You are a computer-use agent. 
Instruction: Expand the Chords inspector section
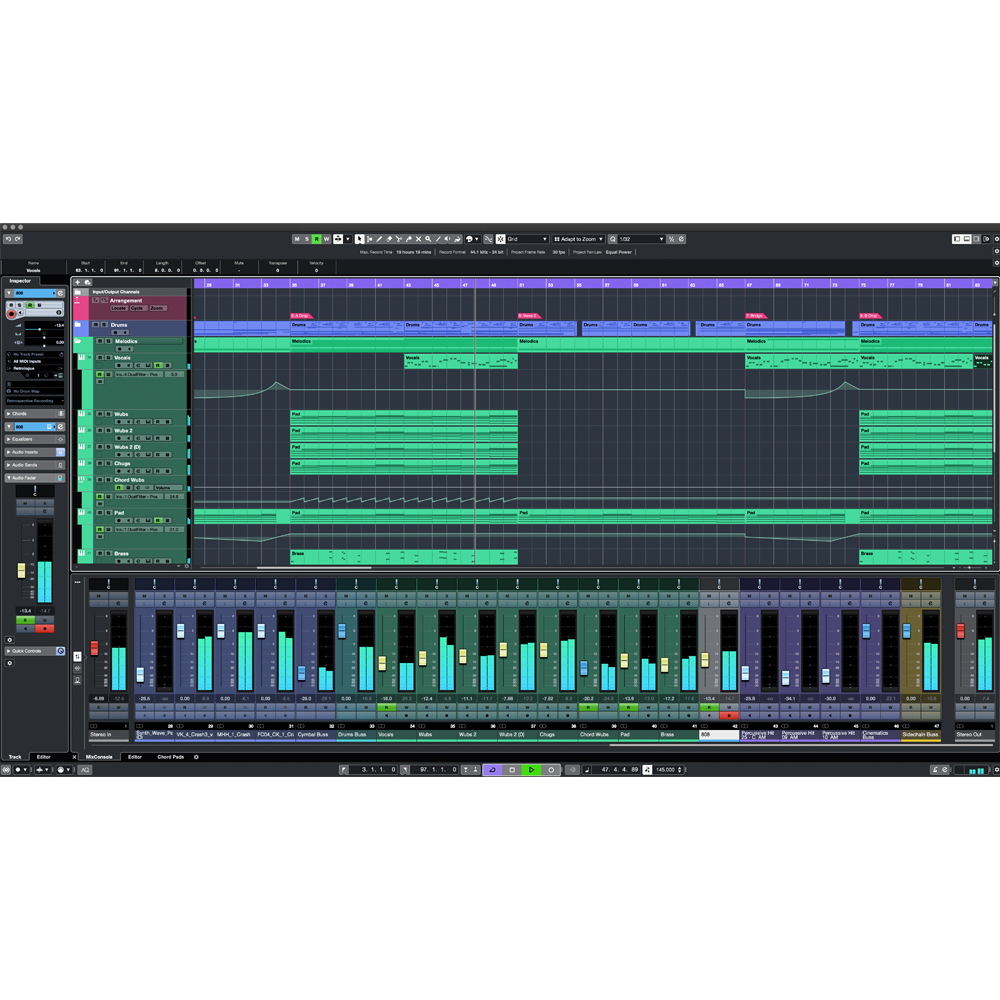[x=34, y=414]
